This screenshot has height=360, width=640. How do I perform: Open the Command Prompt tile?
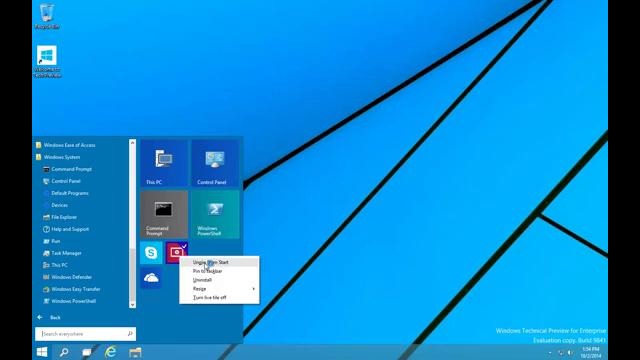(164, 215)
